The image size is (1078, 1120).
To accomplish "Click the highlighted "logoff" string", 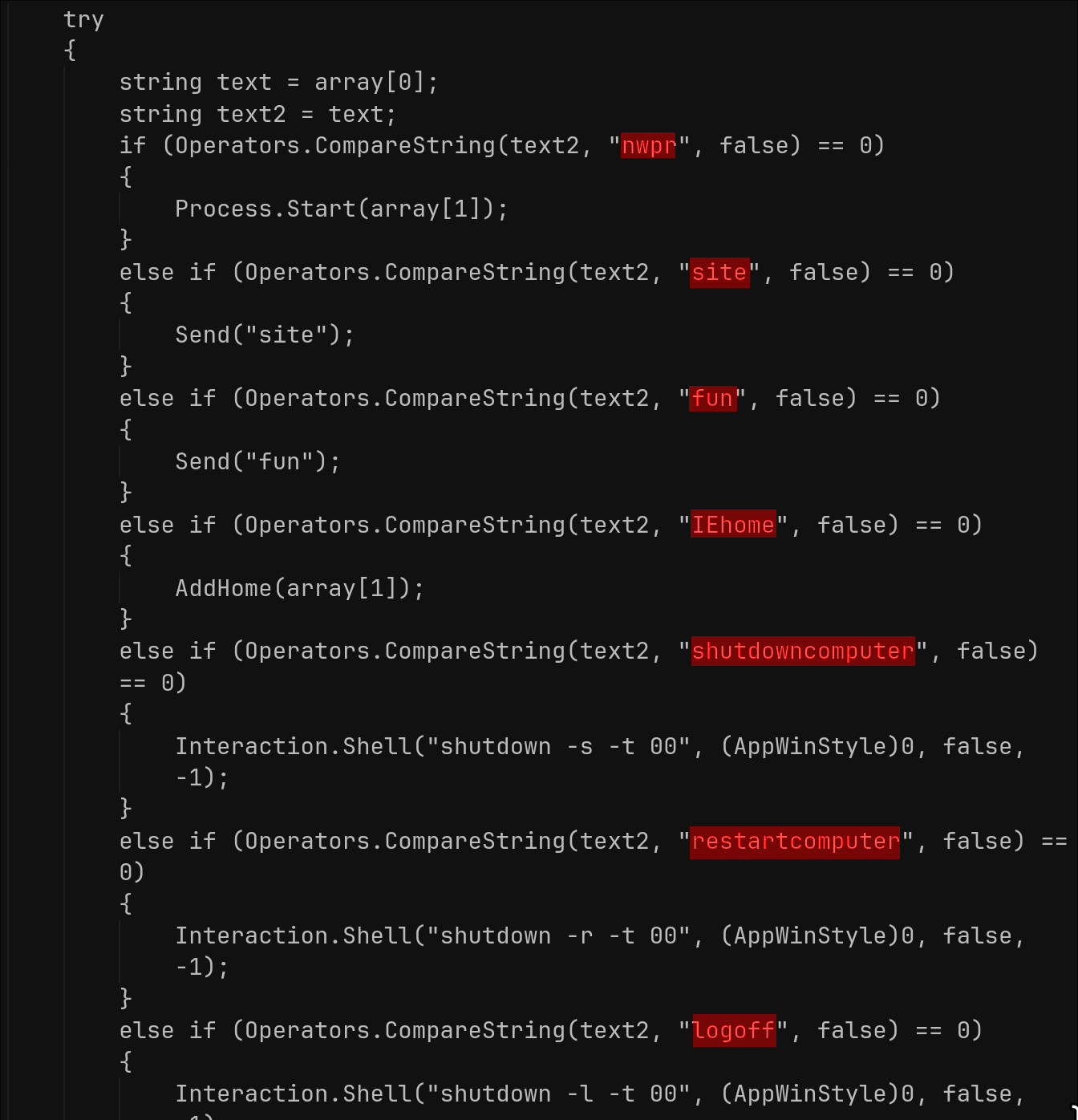I will [732, 1031].
